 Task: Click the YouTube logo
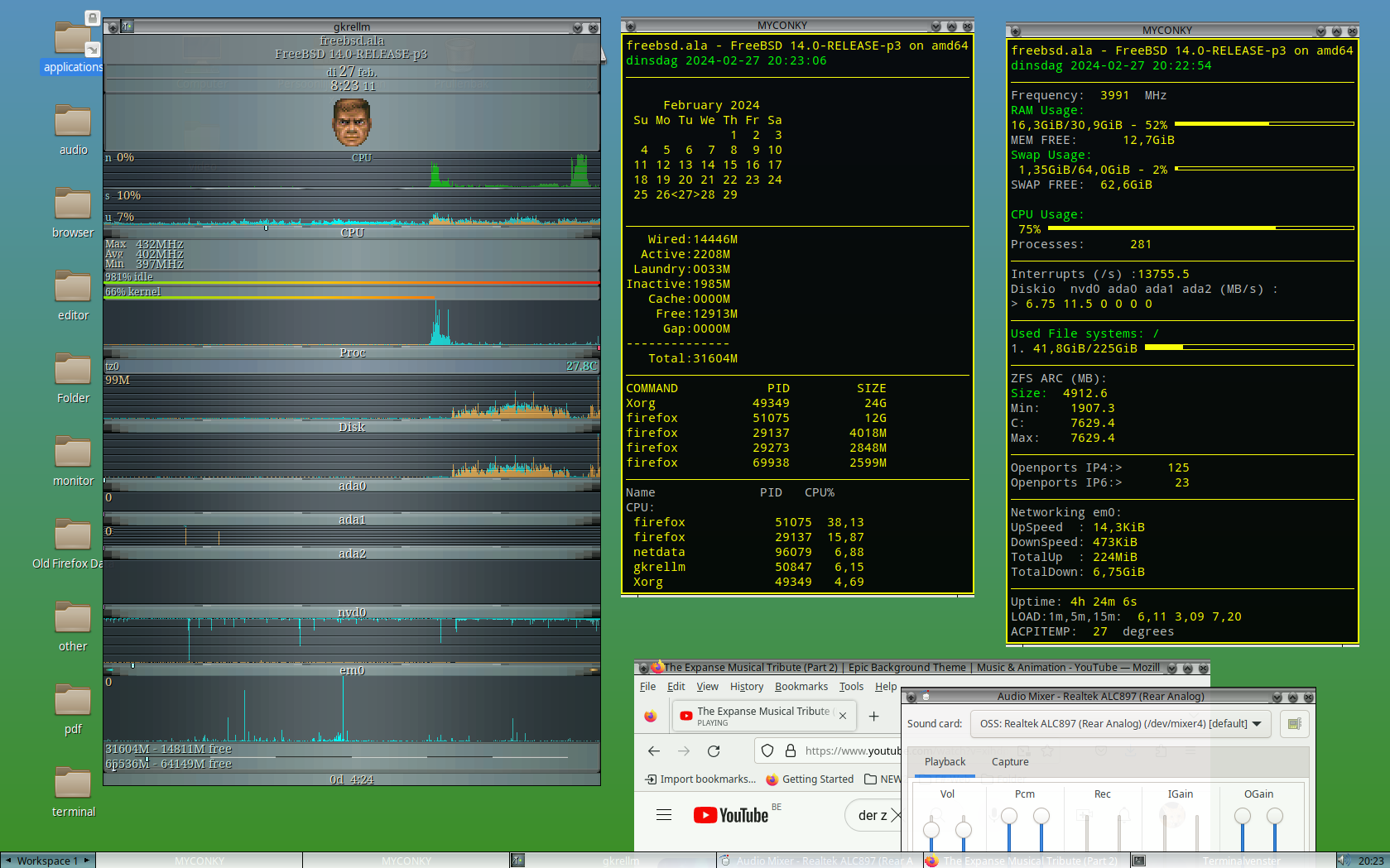[731, 815]
